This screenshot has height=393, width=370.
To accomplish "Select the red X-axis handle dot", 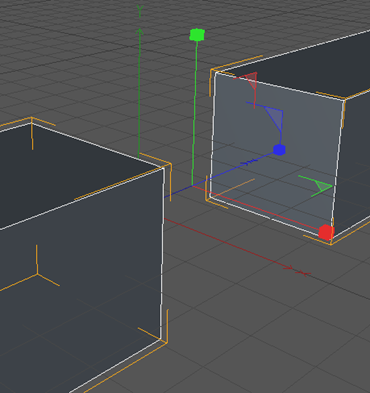I will [326, 232].
